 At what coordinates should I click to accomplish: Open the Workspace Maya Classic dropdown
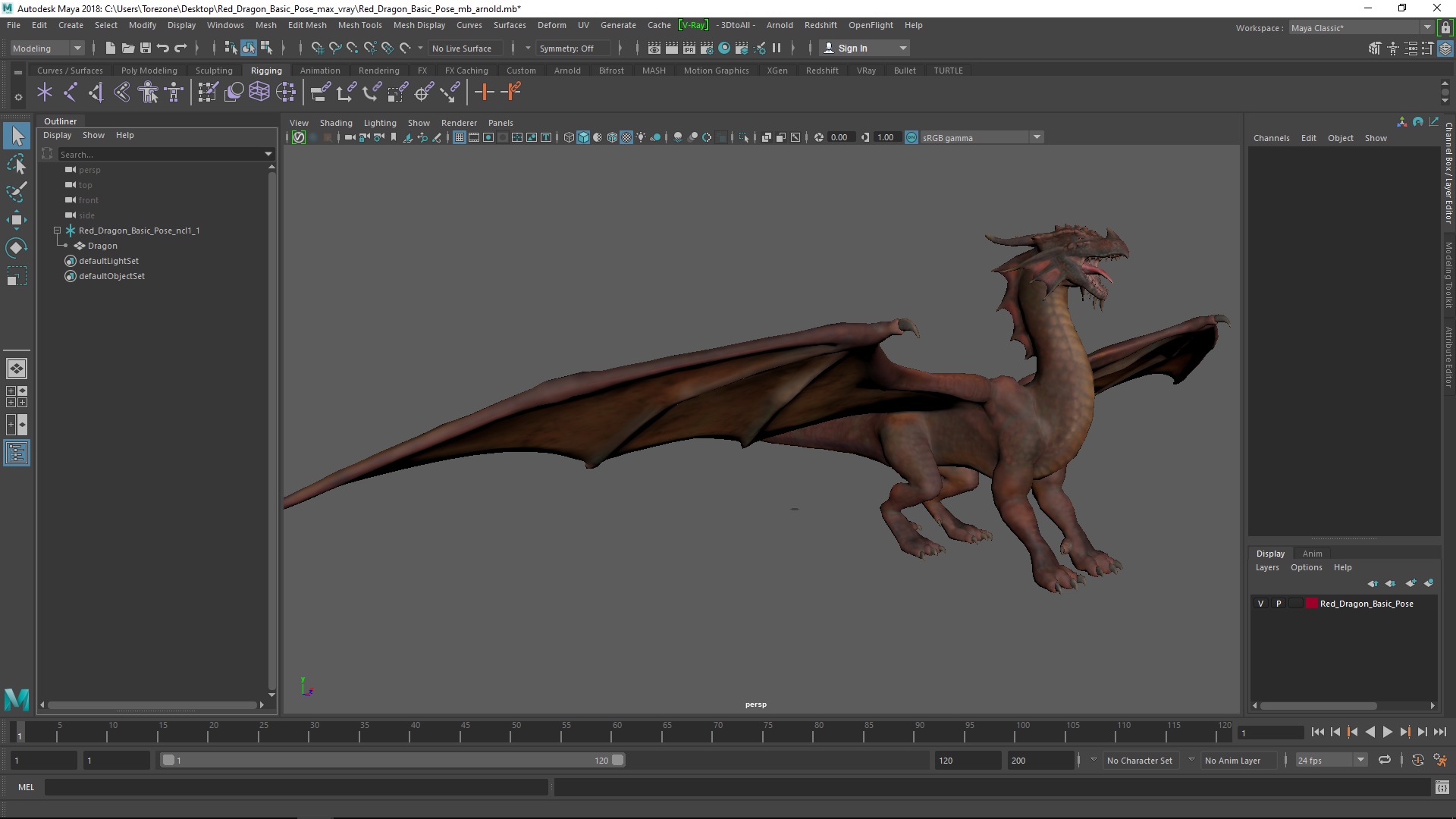click(x=1361, y=27)
